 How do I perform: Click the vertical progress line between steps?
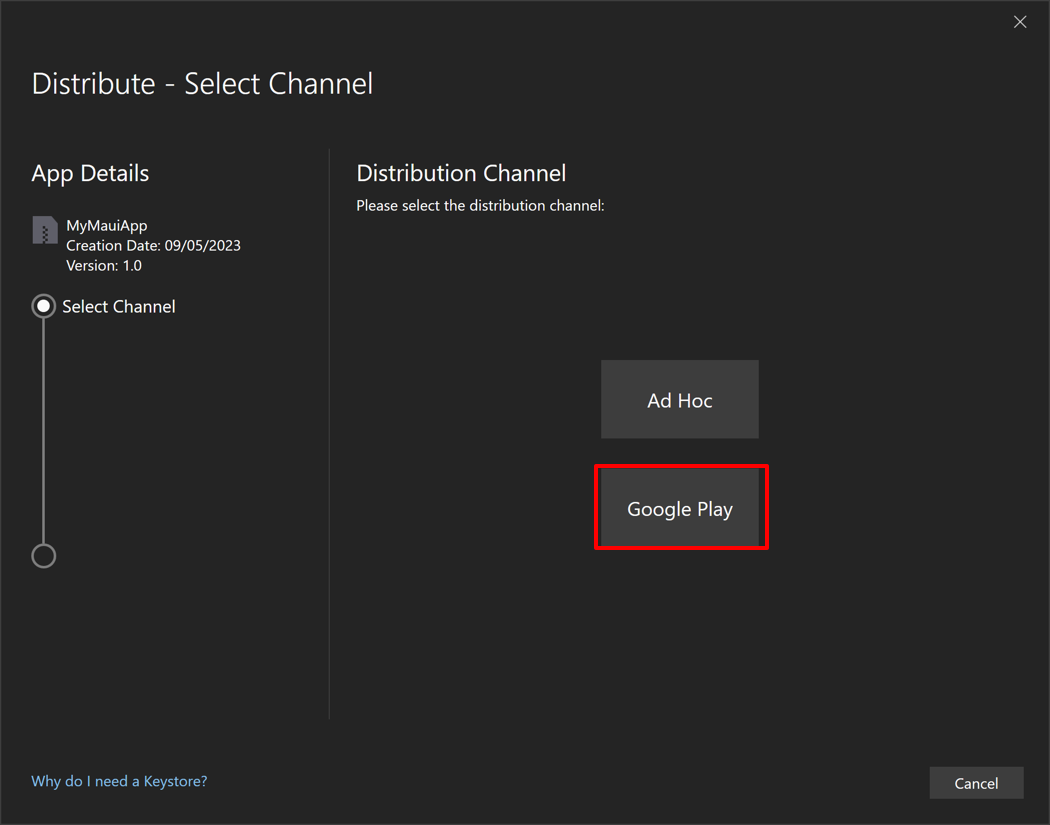(x=43, y=430)
